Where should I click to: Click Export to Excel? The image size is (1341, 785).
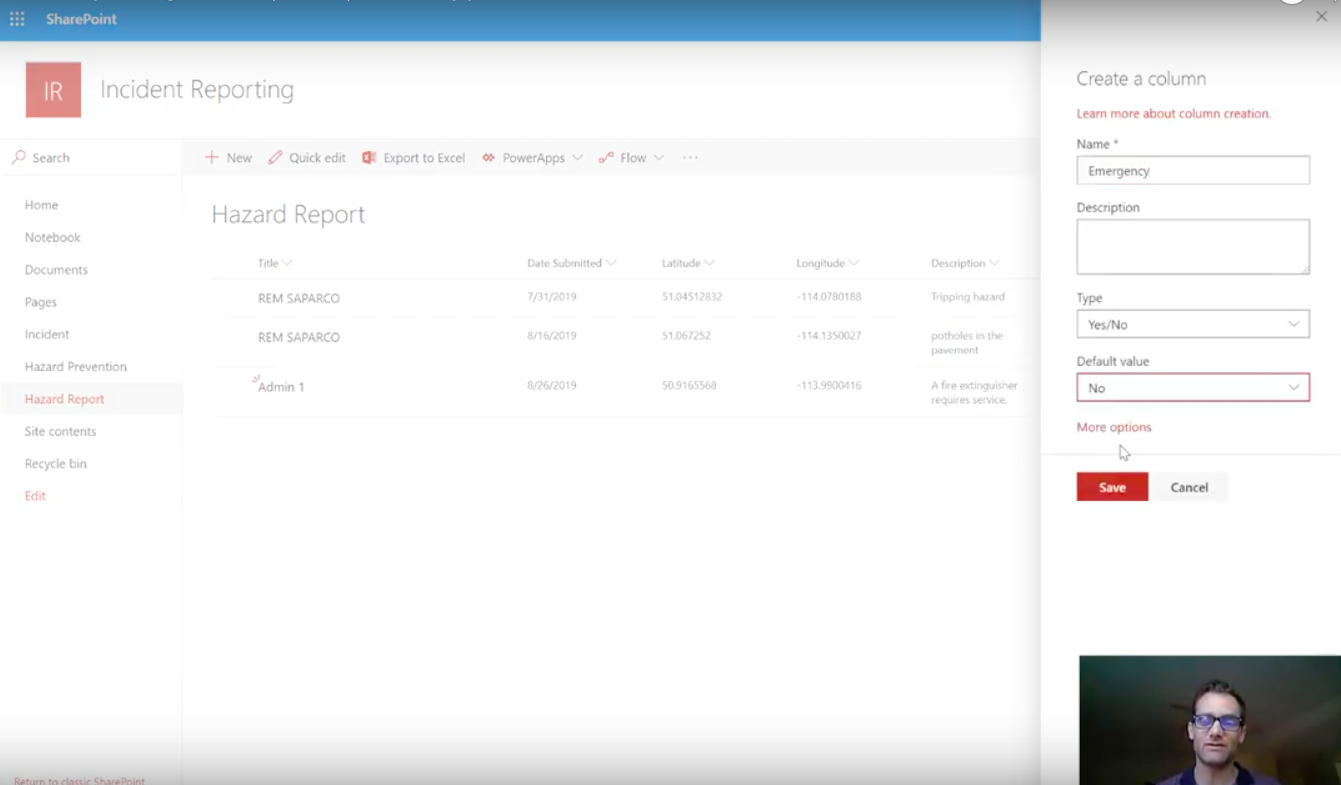413,157
